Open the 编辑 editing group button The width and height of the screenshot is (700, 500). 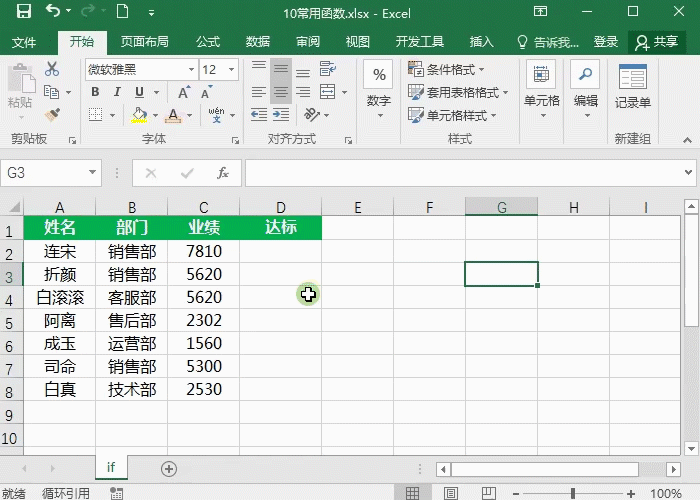(x=586, y=89)
